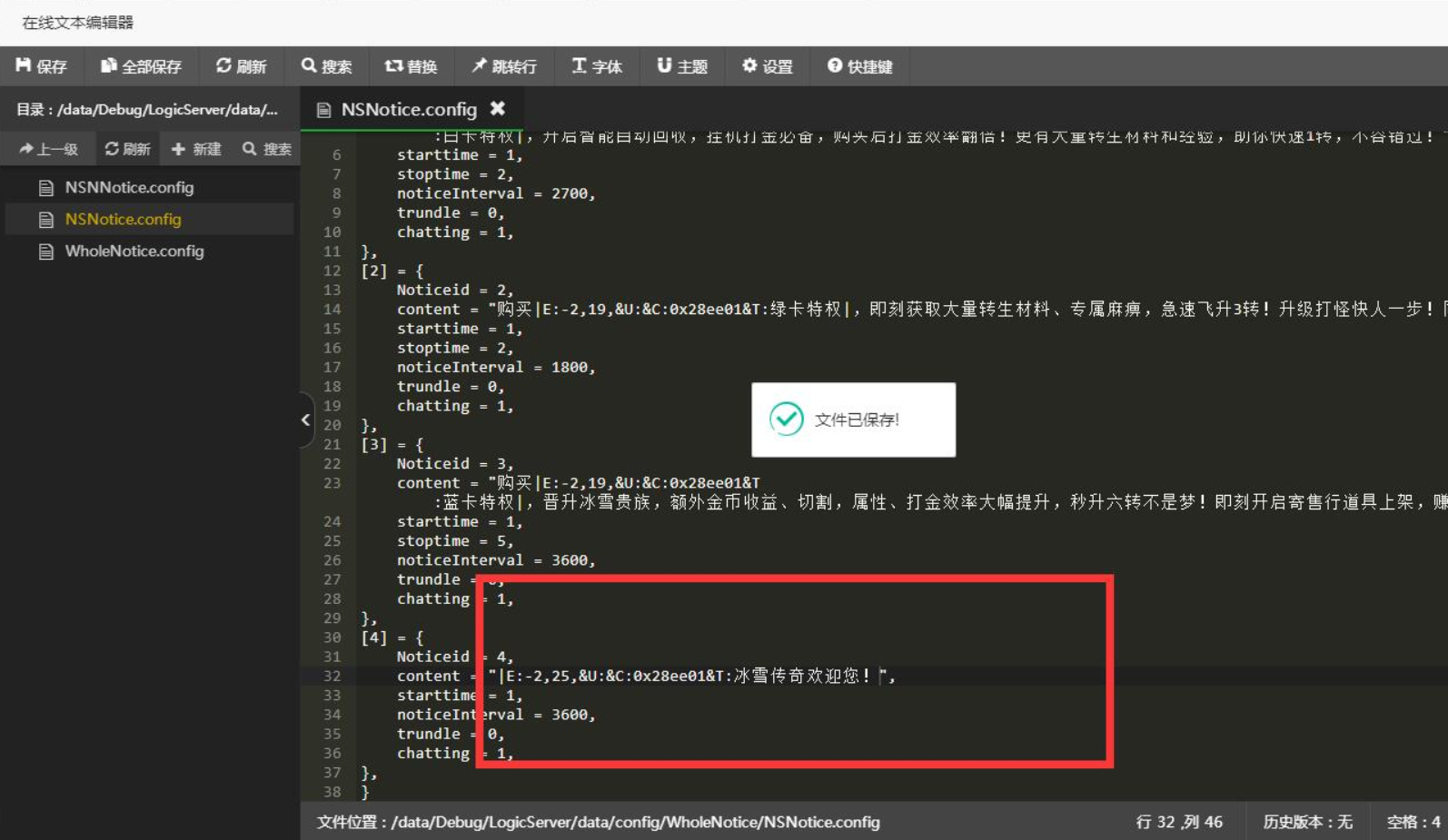
Task: Click the 历史版本 history version status item
Action: [1306, 822]
